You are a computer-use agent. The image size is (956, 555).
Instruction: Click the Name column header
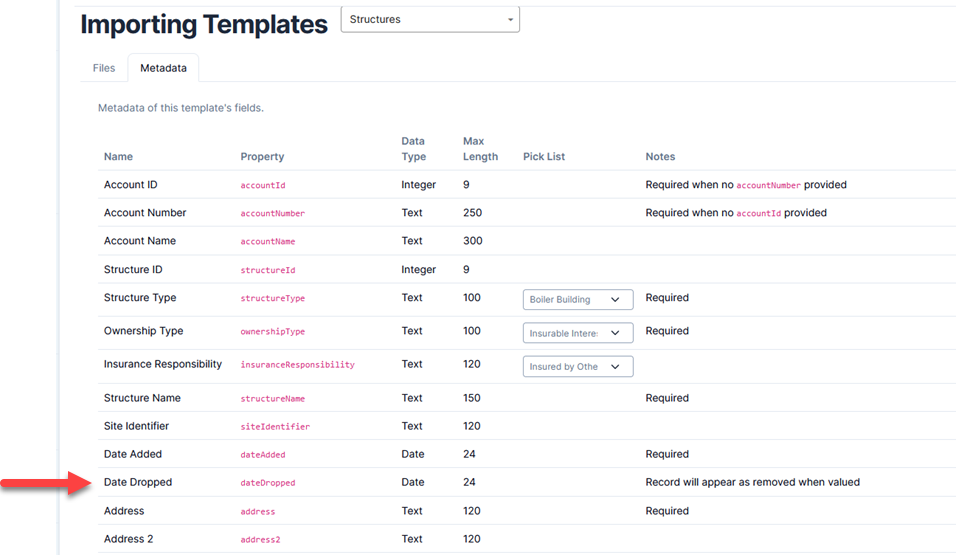click(118, 157)
